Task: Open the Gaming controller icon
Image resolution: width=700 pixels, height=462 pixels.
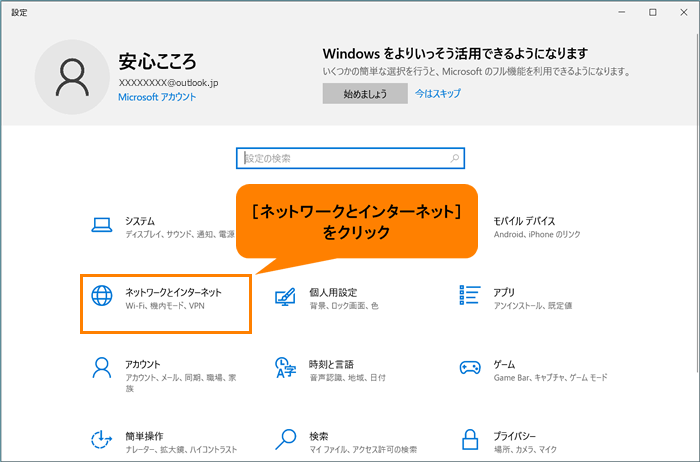Action: [470, 368]
